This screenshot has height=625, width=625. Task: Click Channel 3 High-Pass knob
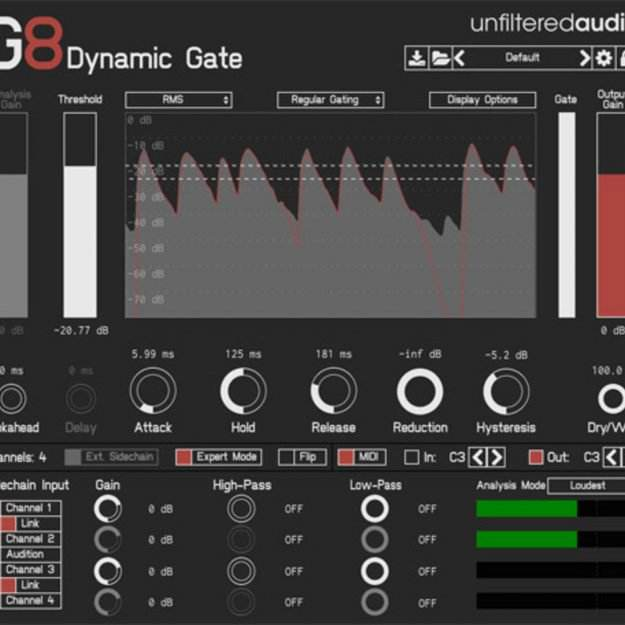click(x=241, y=571)
